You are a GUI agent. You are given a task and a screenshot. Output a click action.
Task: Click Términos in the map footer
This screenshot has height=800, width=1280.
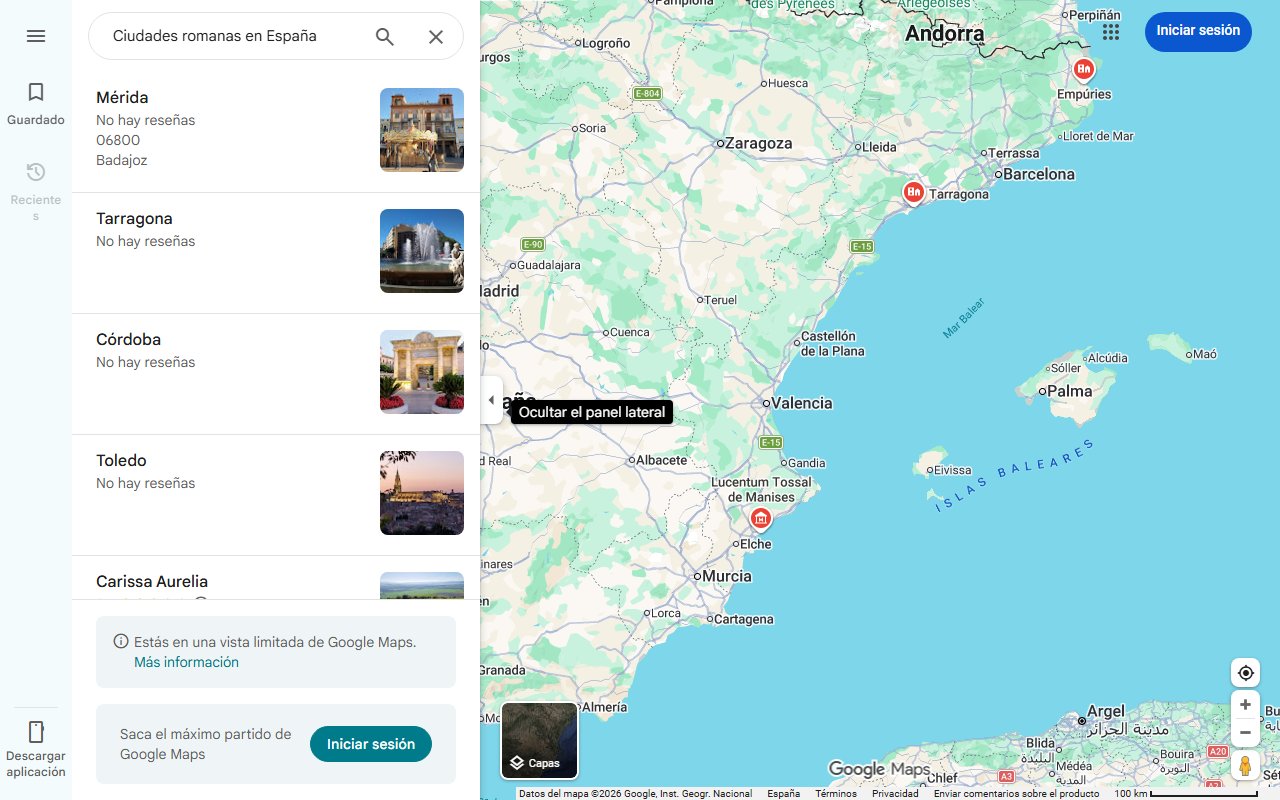pos(835,793)
